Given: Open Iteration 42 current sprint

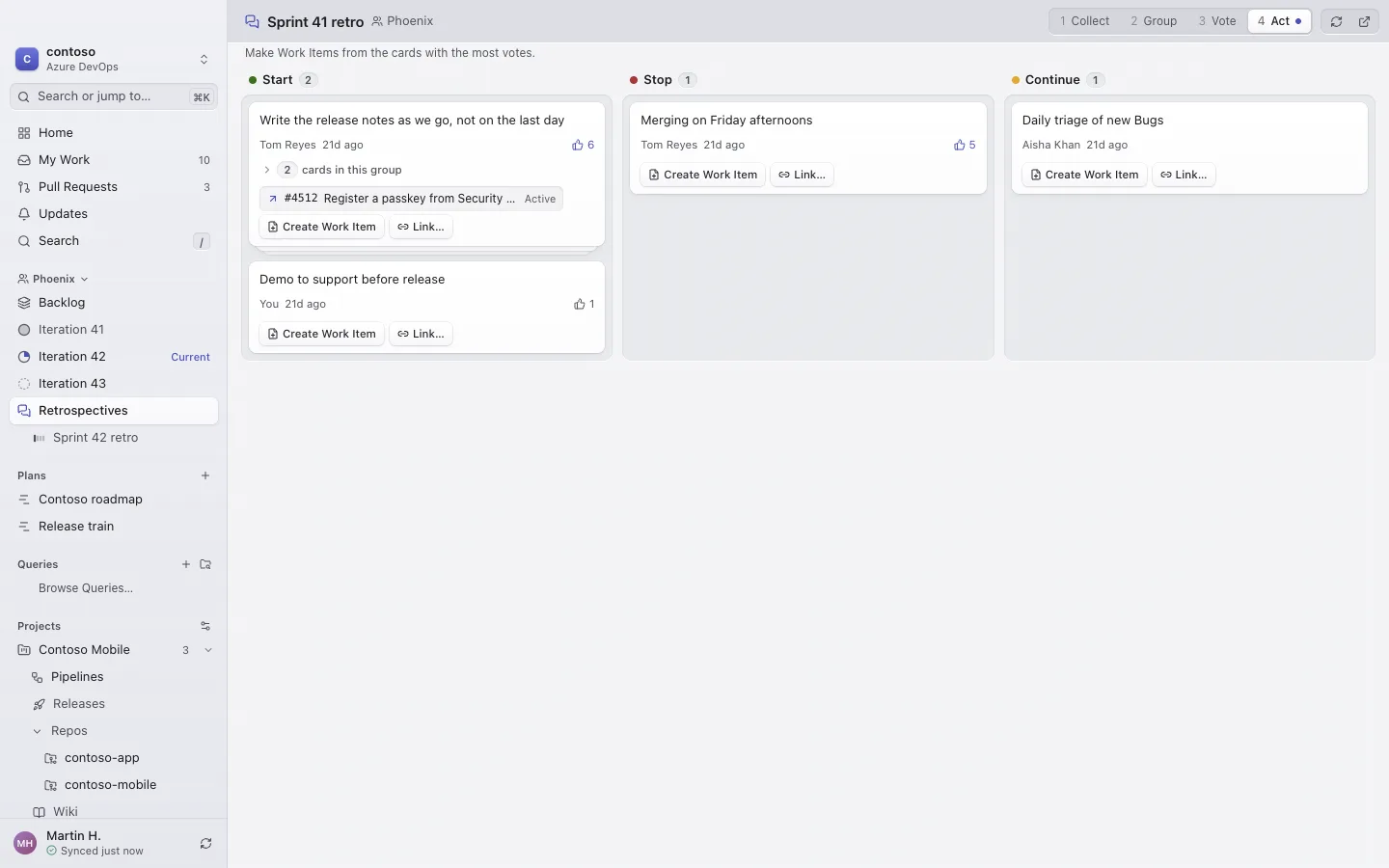Looking at the screenshot, I should (114, 357).
